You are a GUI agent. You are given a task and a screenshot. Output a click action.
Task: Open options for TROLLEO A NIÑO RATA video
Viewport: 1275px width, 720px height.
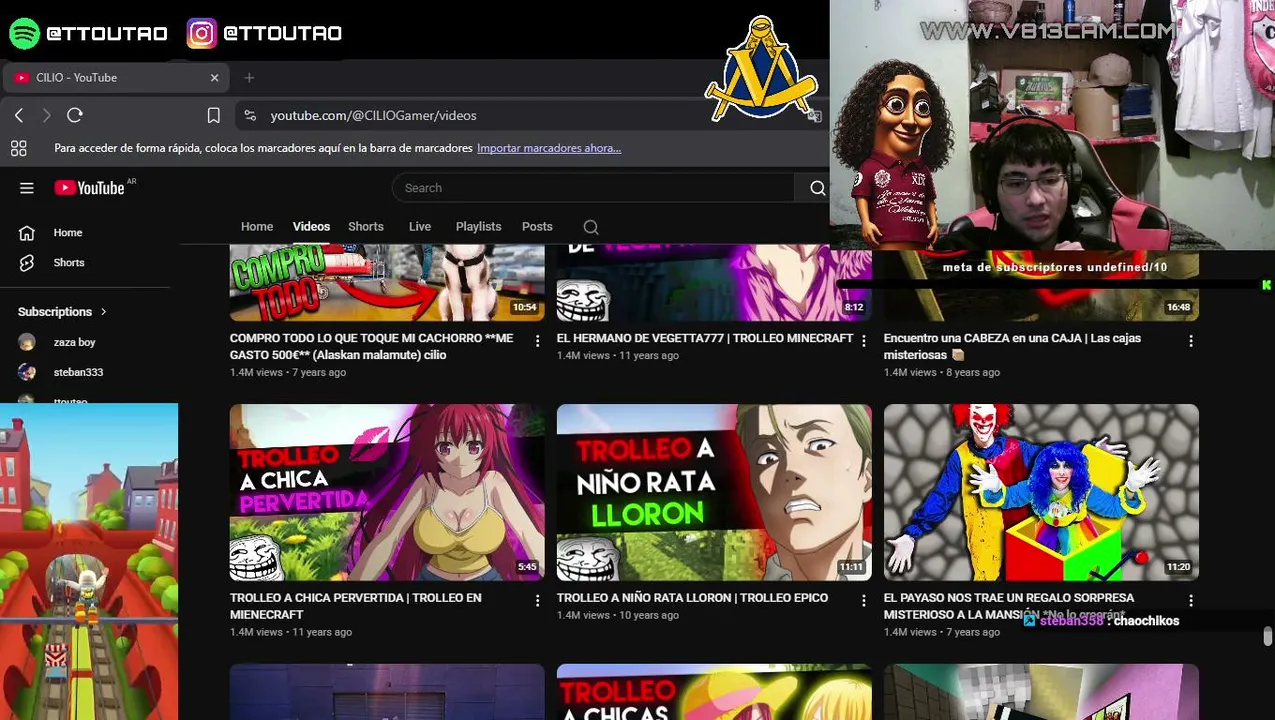coord(864,601)
